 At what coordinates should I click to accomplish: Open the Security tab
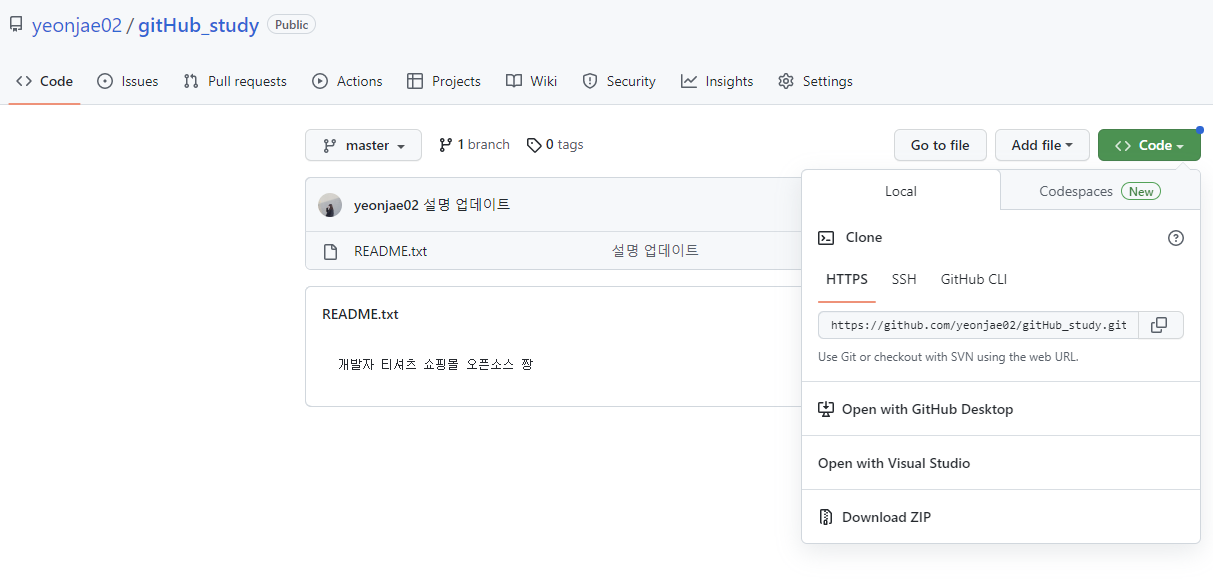click(x=619, y=81)
